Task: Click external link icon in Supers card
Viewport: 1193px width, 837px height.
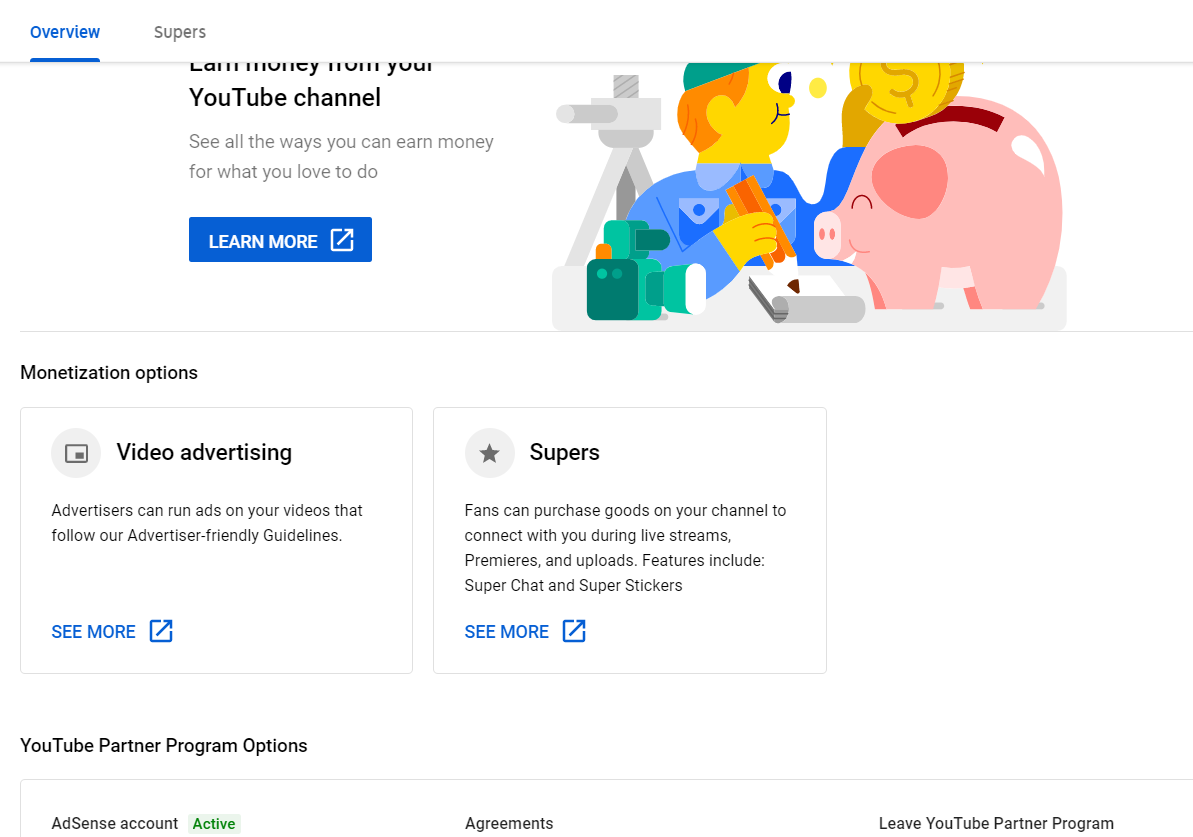Action: [x=574, y=631]
